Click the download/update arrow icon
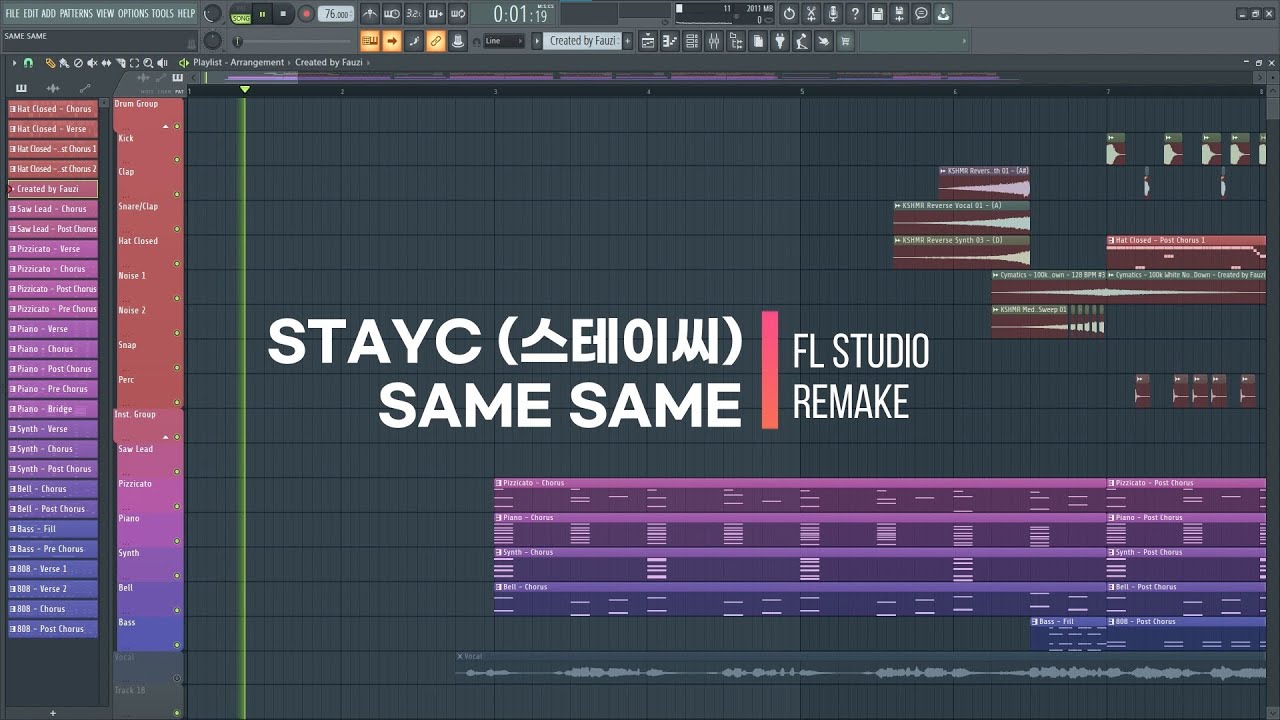1280x720 pixels. (943, 14)
